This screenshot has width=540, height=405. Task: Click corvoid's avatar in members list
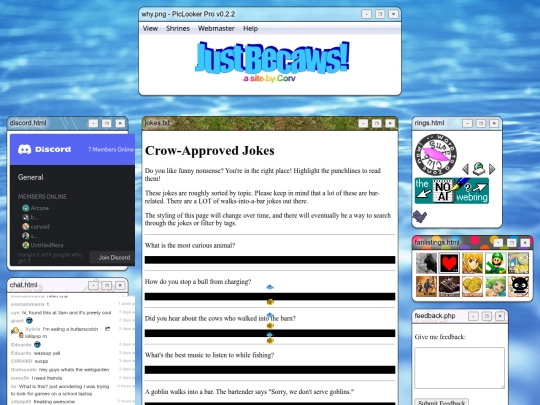25,227
